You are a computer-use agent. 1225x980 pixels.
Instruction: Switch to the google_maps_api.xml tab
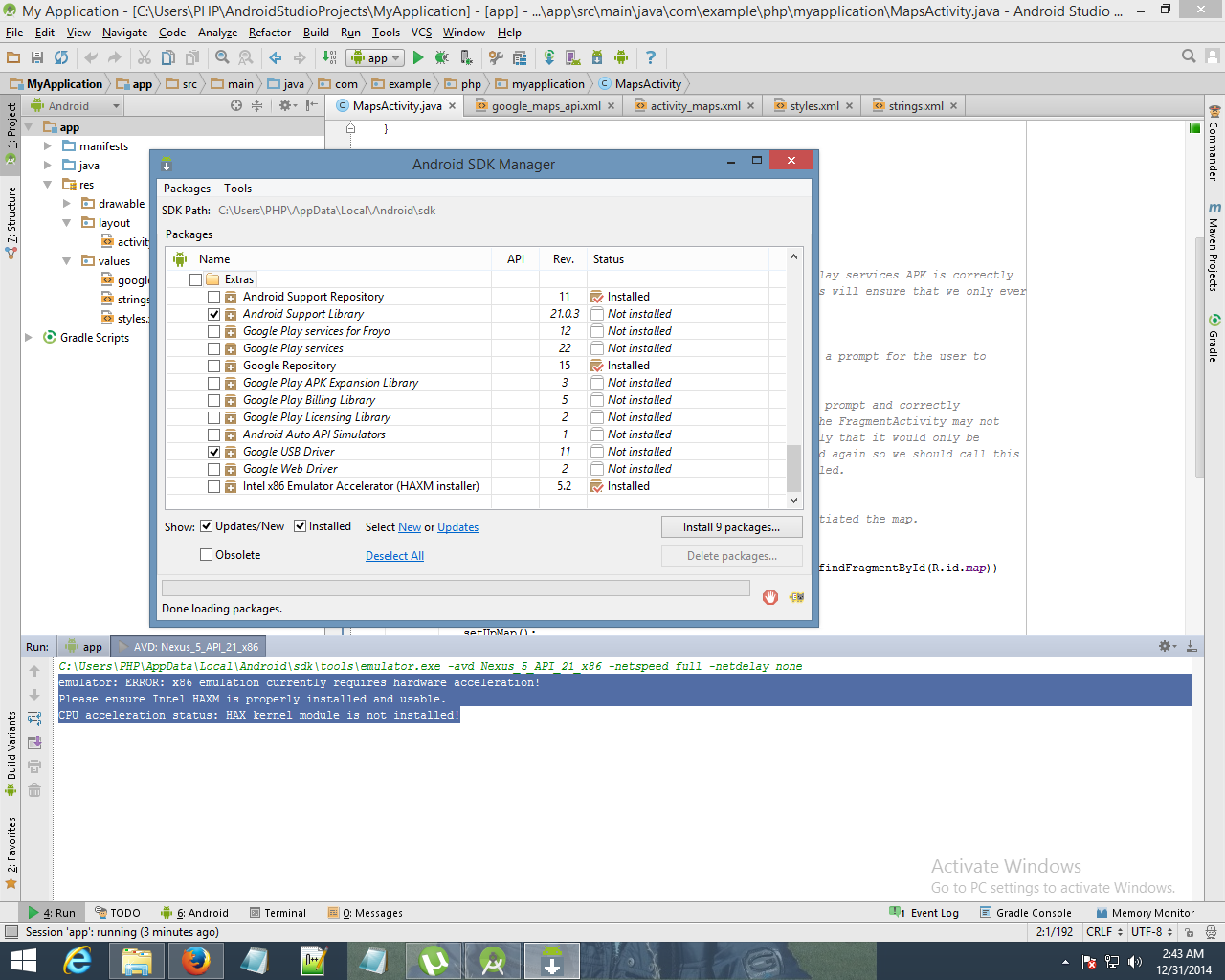click(x=546, y=106)
